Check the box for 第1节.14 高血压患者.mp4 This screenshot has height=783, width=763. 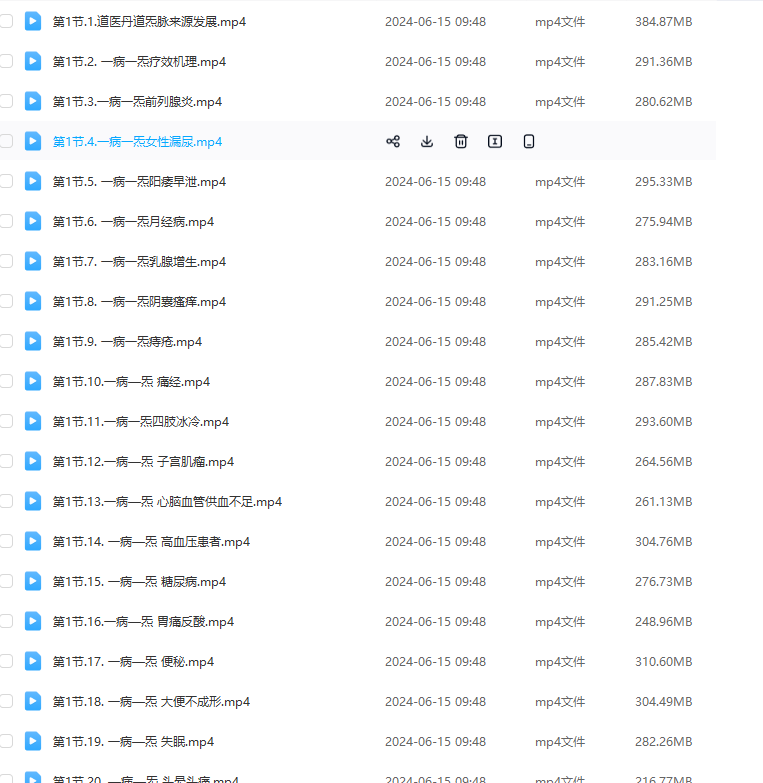tap(6, 541)
